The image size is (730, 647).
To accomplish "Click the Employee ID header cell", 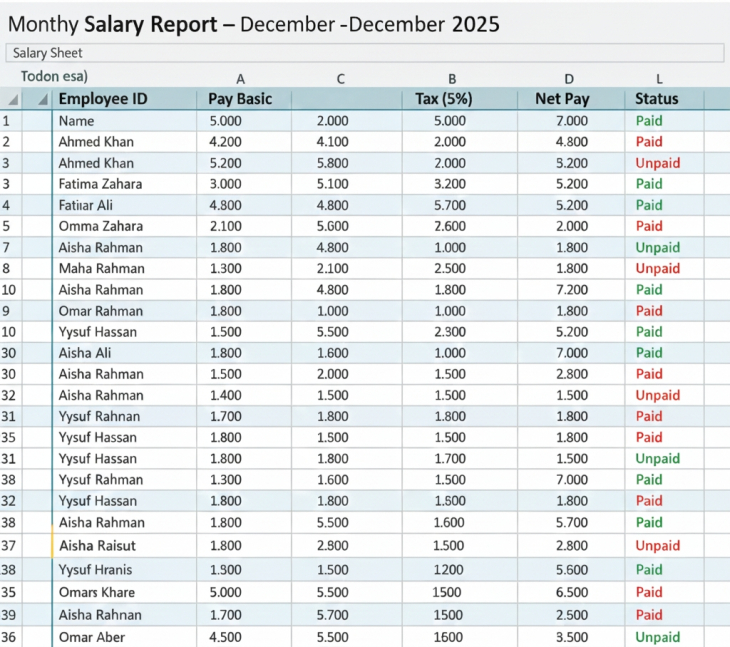I will [x=103, y=99].
